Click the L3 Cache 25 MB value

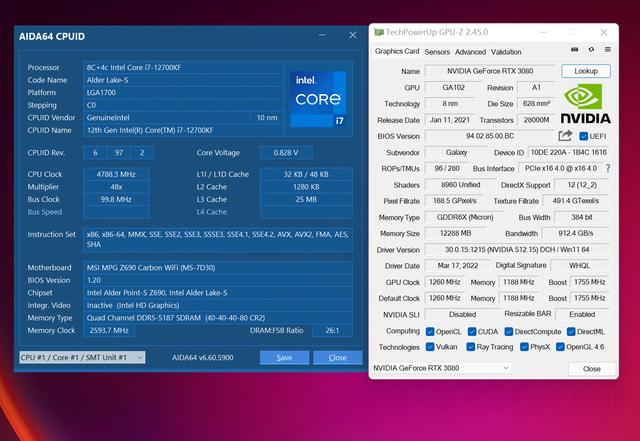pos(306,199)
